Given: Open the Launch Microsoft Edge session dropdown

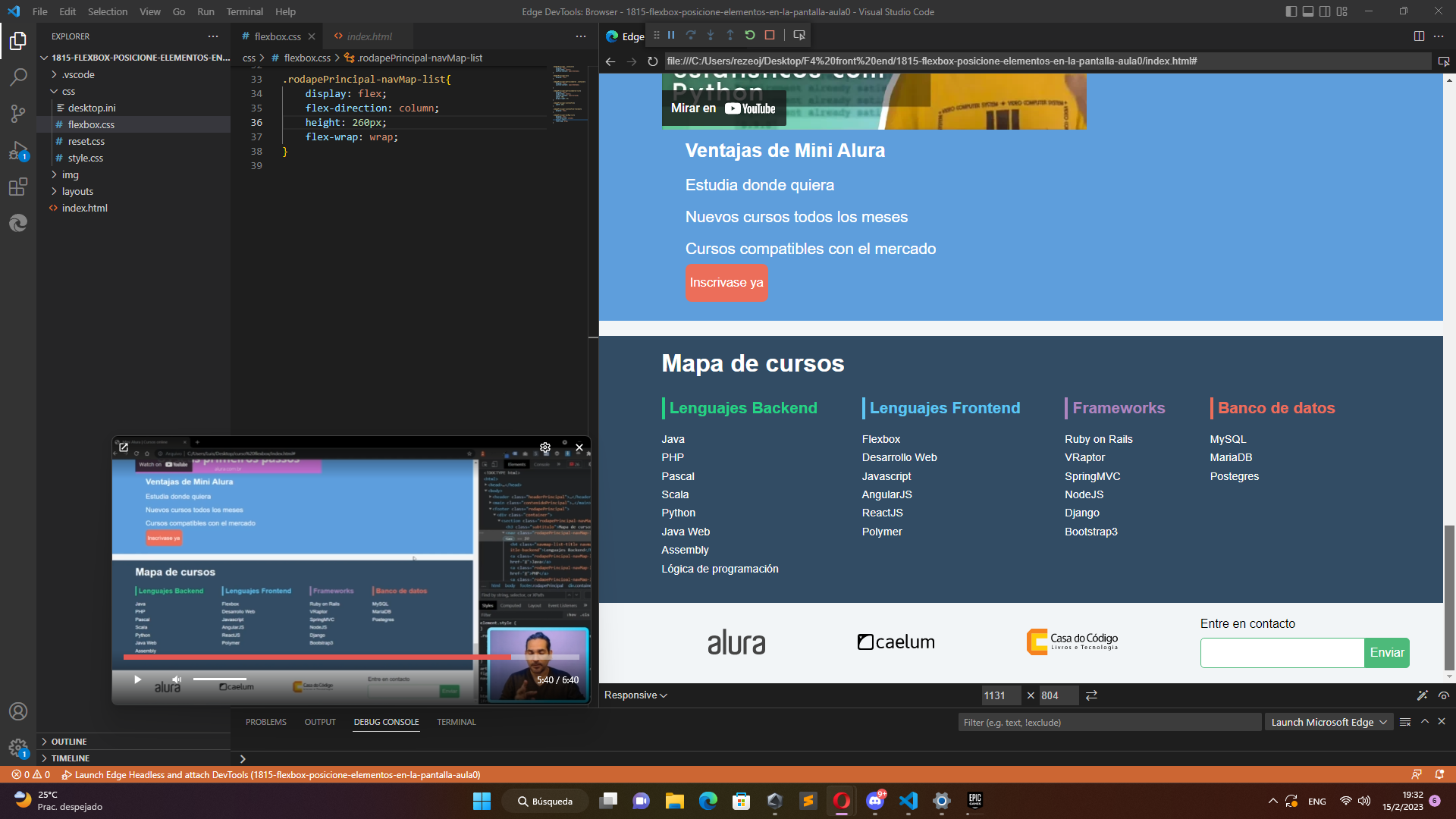Looking at the screenshot, I should pos(1329,722).
